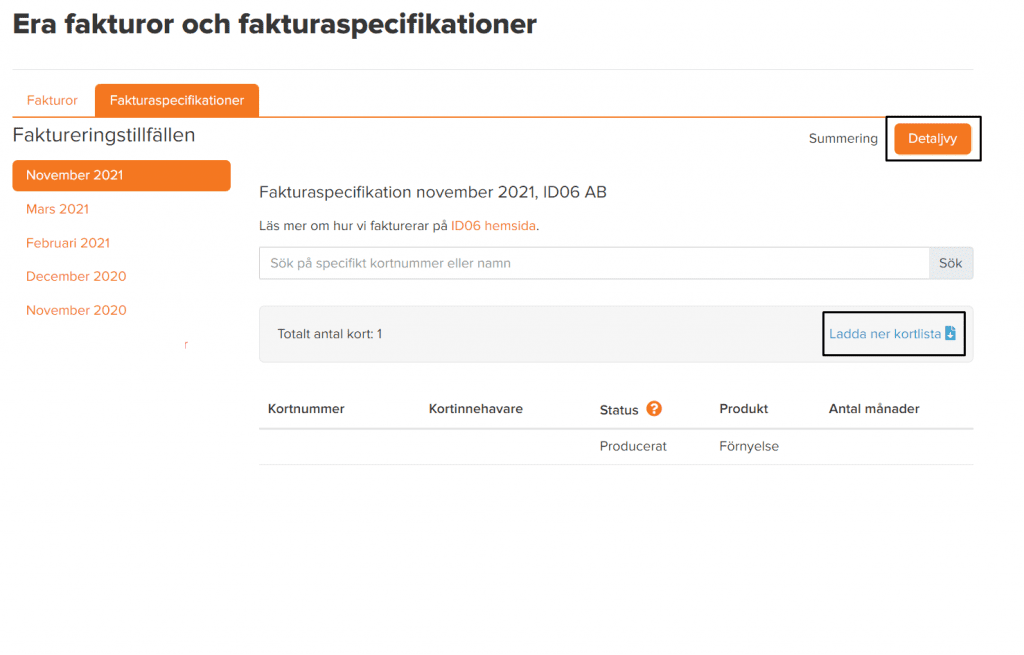Image resolution: width=1024 pixels, height=655 pixels.
Task: Switch to the Fakturor tab
Action: coord(51,100)
